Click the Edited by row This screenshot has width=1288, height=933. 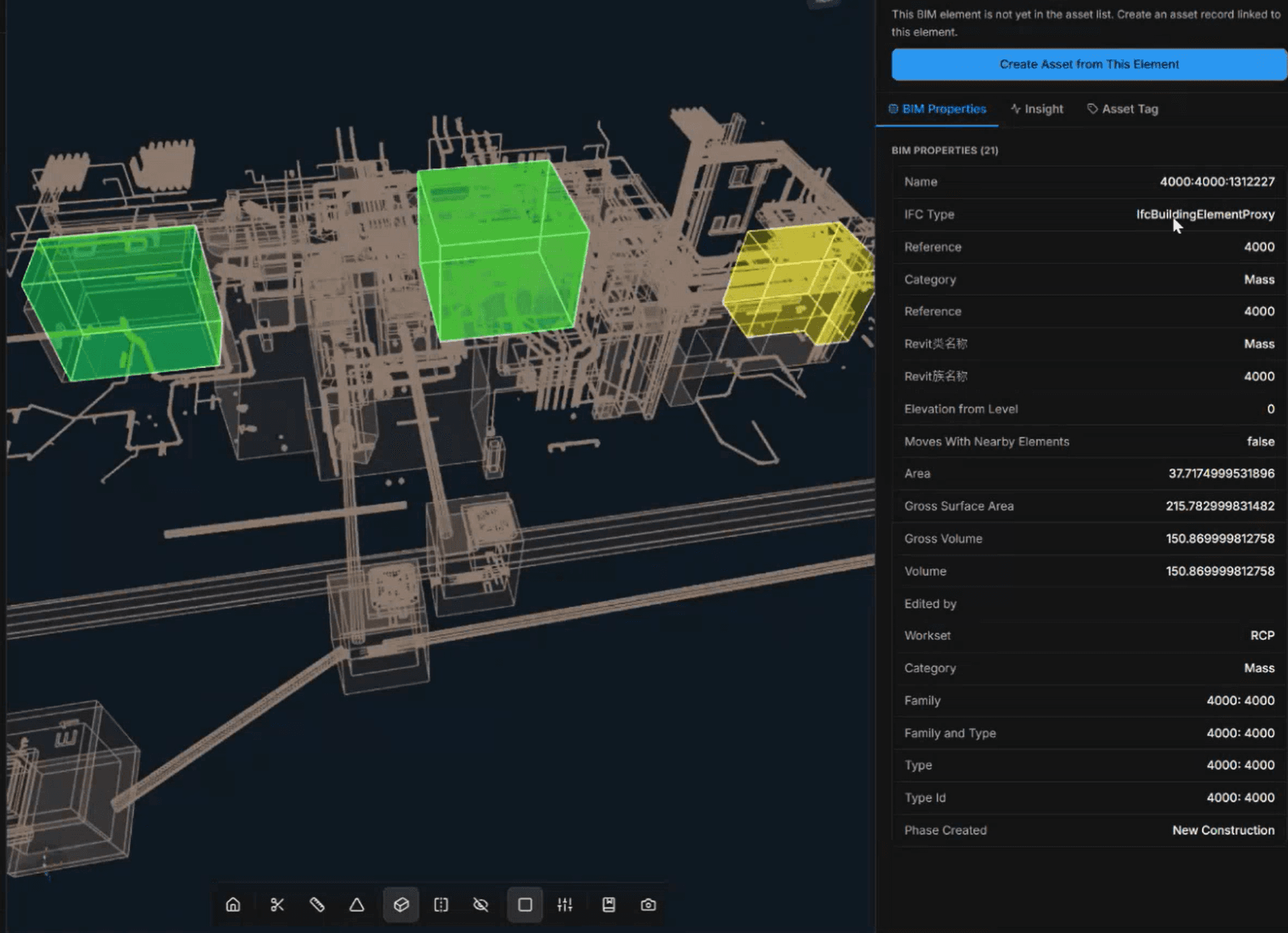point(1089,604)
